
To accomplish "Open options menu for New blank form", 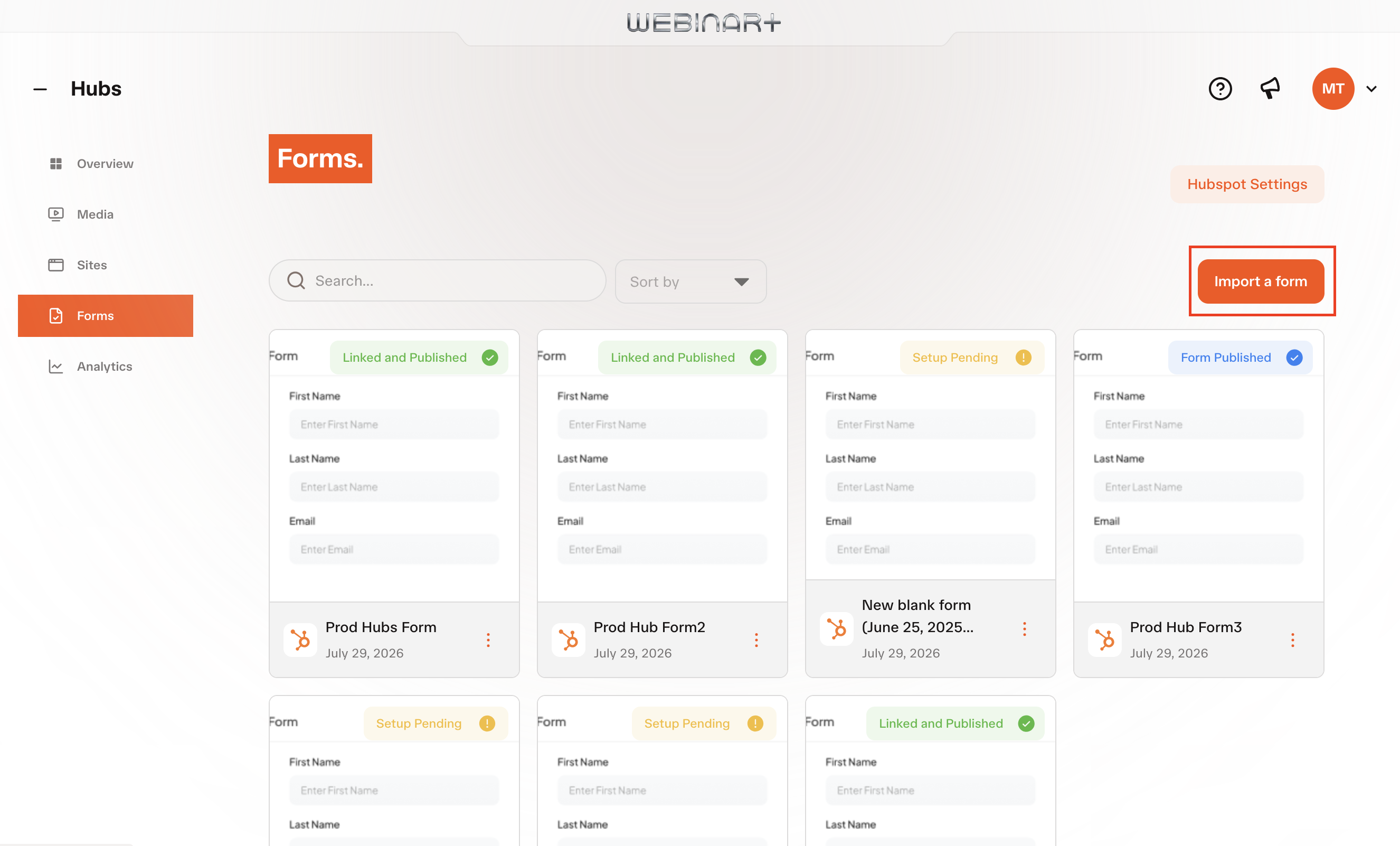I will point(1025,629).
